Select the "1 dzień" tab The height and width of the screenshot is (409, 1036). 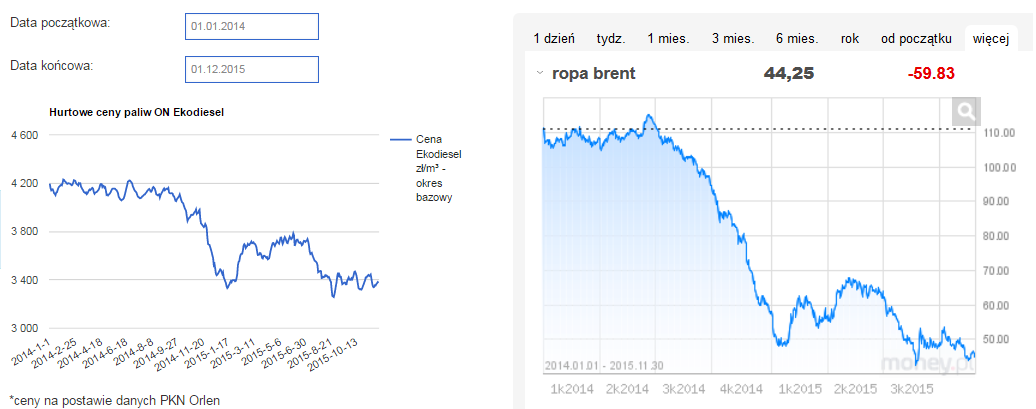click(555, 39)
